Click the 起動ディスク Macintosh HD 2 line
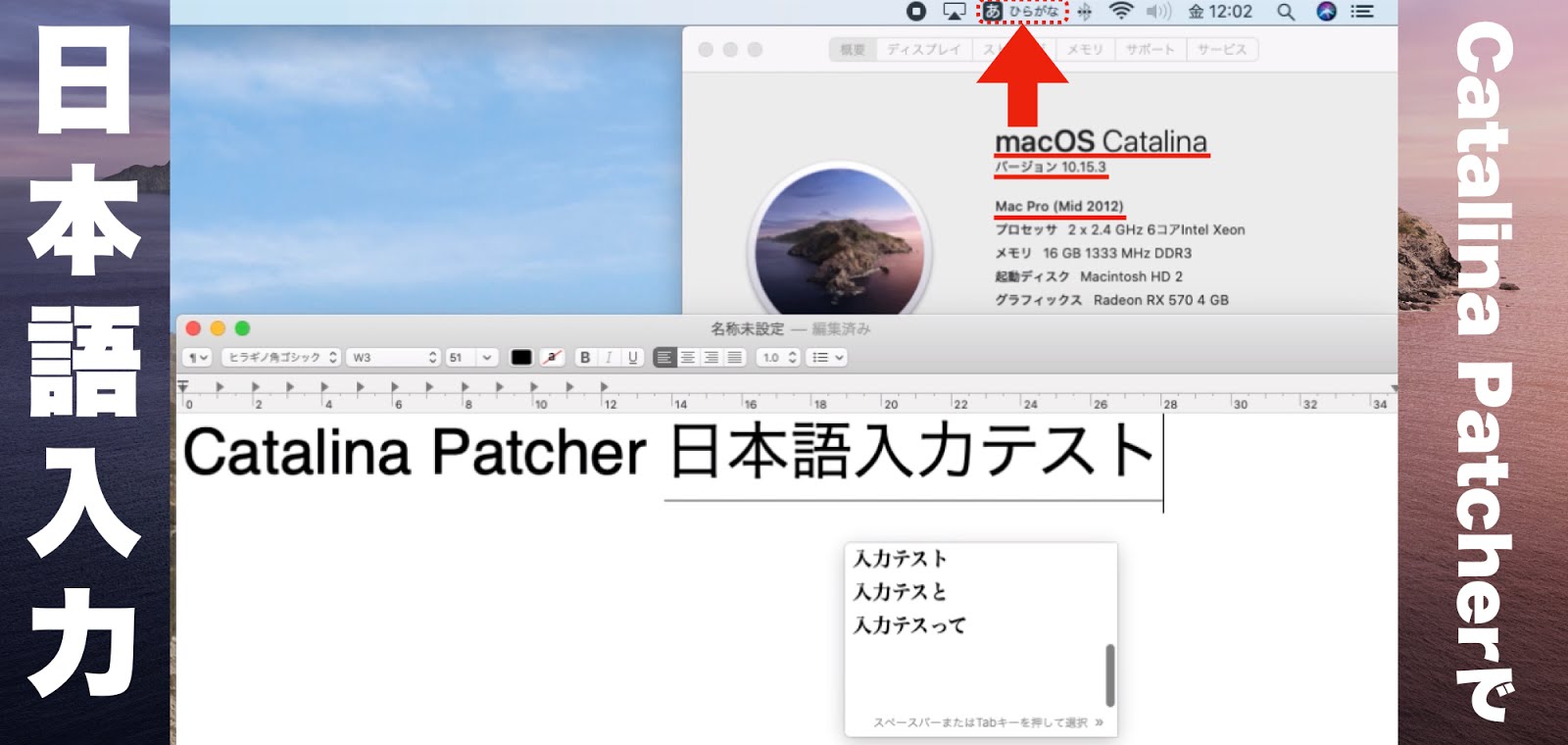This screenshot has width=1568, height=745. pyautogui.click(x=1089, y=276)
